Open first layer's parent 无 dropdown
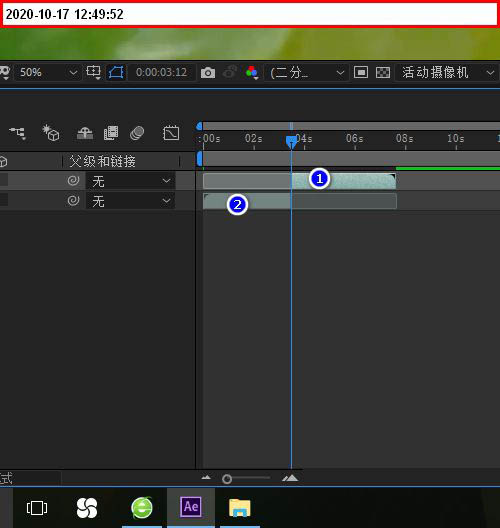The width and height of the screenshot is (500, 528). (131, 181)
